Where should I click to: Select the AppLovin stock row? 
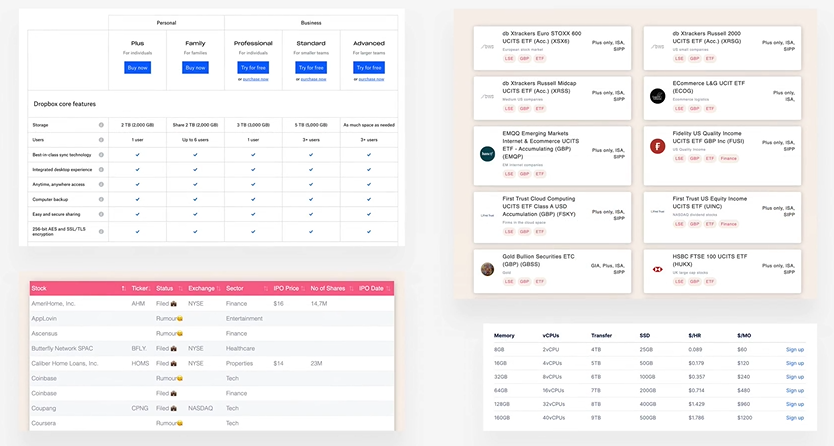(x=212, y=318)
